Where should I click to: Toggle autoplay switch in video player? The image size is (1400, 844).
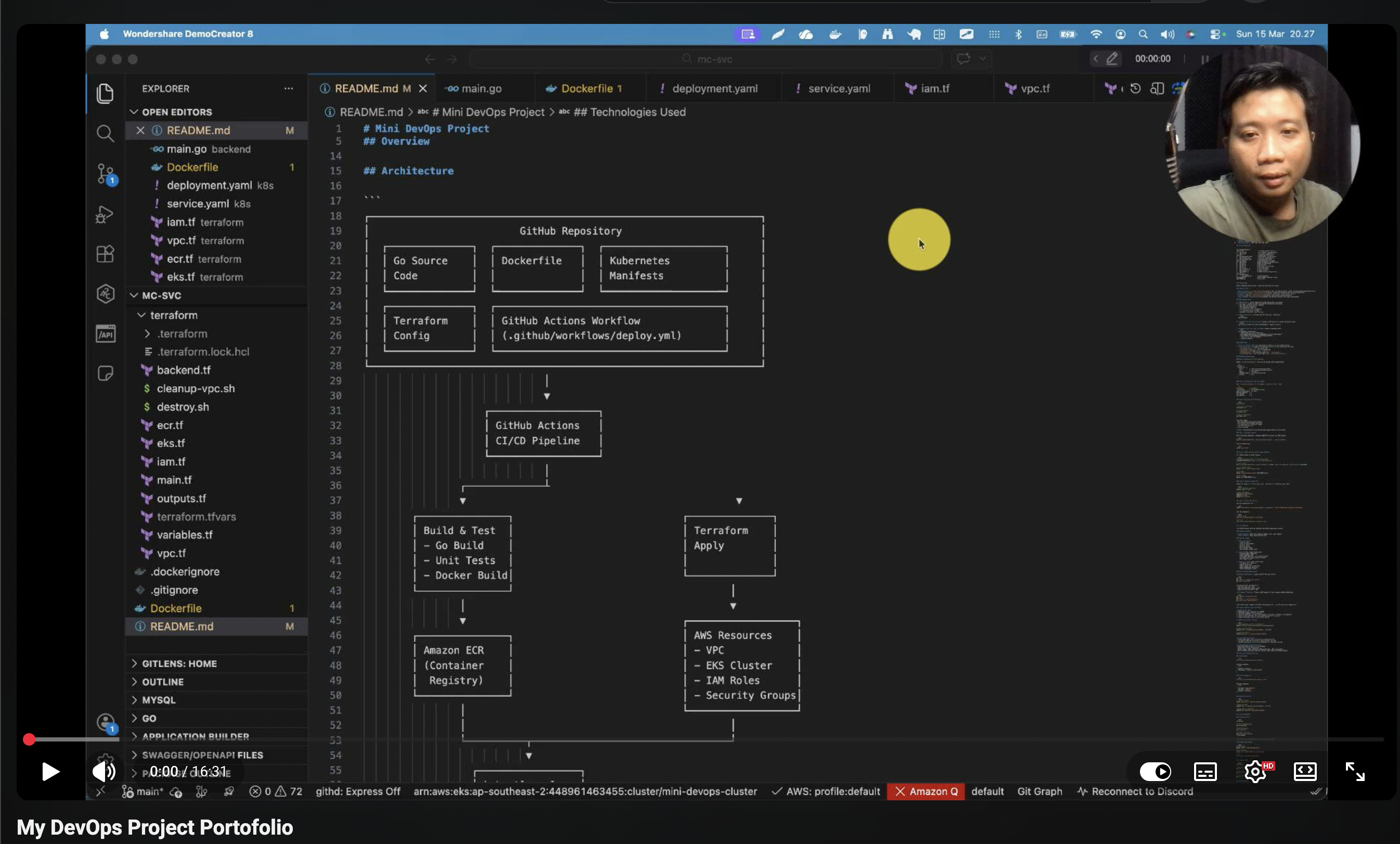point(1155,771)
